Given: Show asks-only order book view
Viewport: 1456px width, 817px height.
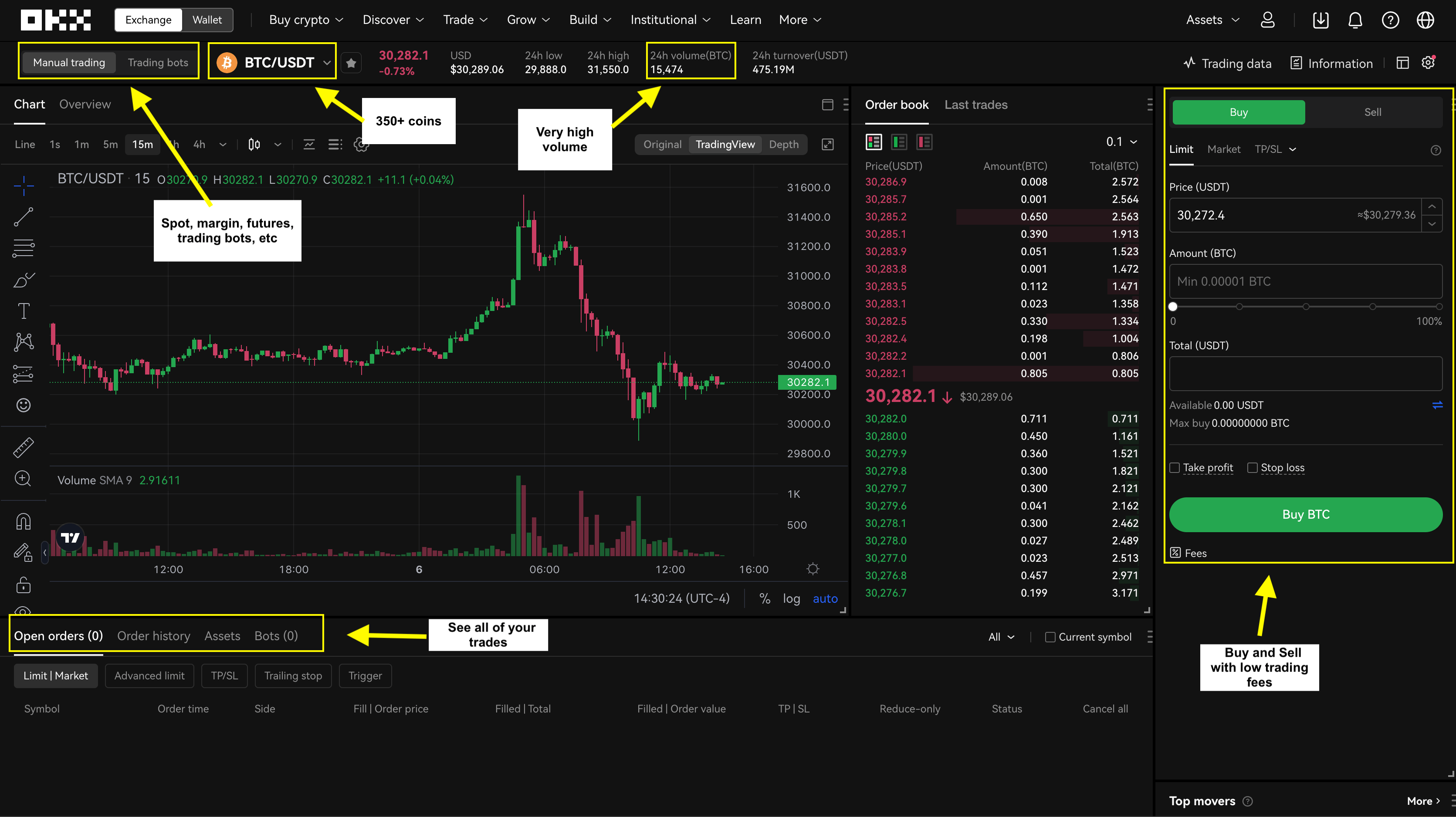Looking at the screenshot, I should point(924,142).
